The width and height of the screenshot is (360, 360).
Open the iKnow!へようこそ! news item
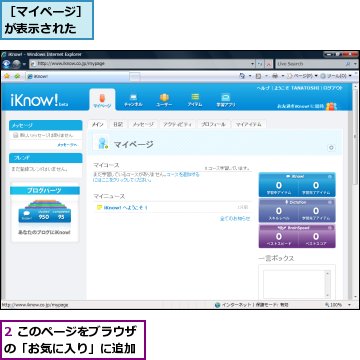[126, 207]
